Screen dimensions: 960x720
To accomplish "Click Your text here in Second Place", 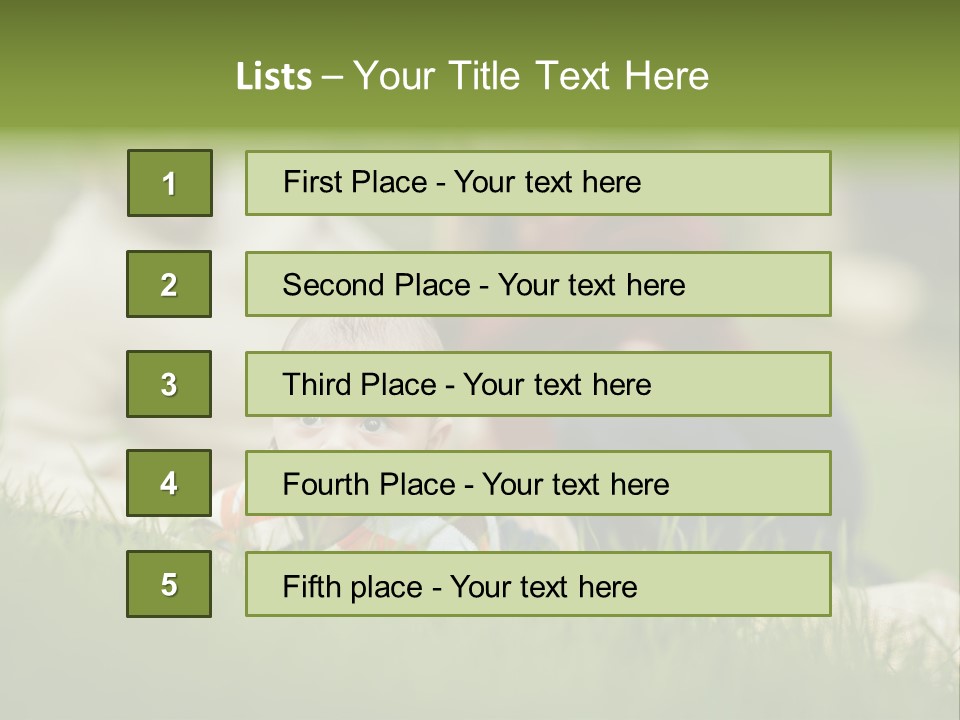I will click(x=591, y=285).
